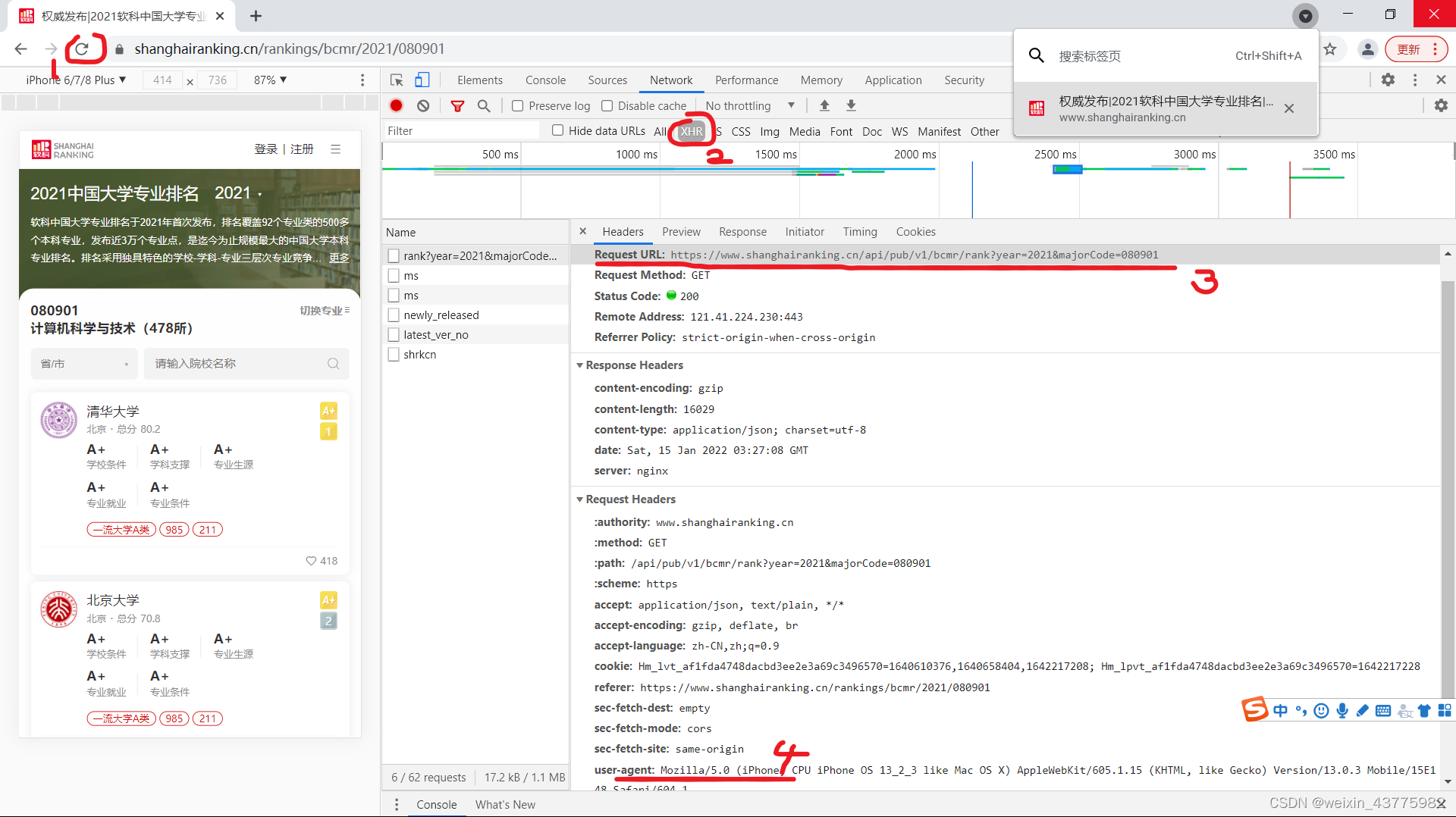Import a HAR file with upload arrow

(x=824, y=106)
